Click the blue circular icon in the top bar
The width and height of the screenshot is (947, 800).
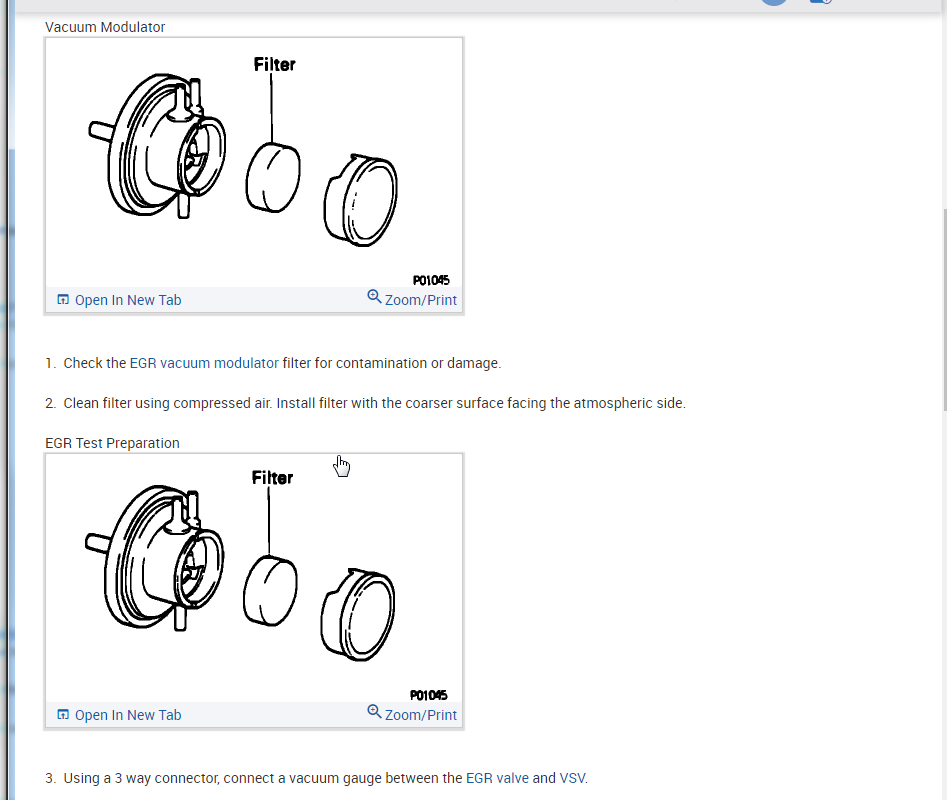point(774,2)
